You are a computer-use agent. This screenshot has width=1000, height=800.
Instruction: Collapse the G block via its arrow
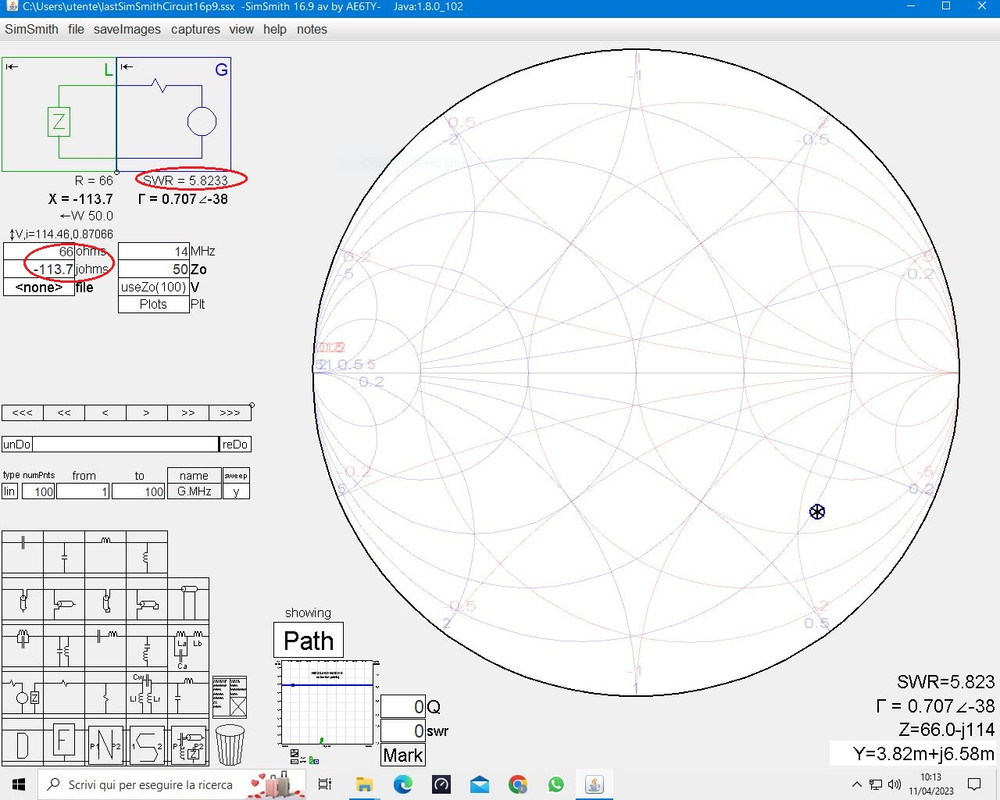coord(127,66)
